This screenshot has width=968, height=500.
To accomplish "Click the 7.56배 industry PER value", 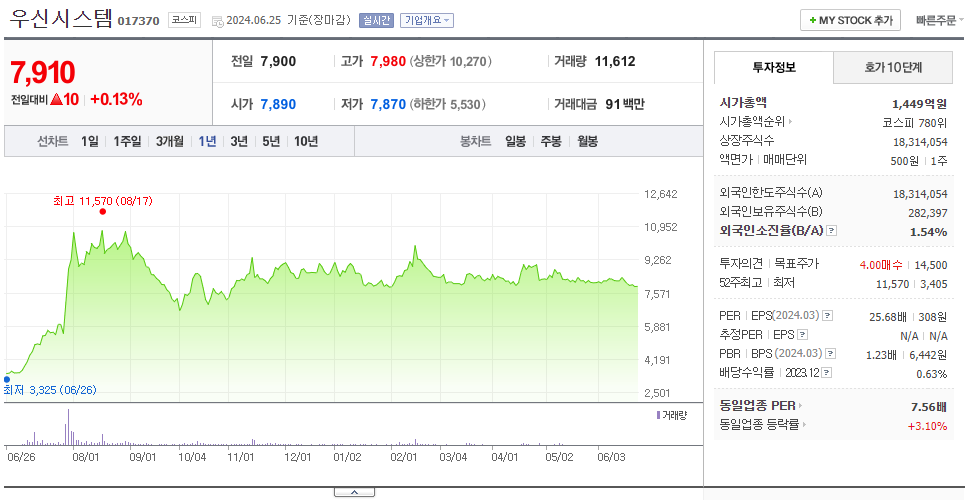I will (x=929, y=407).
